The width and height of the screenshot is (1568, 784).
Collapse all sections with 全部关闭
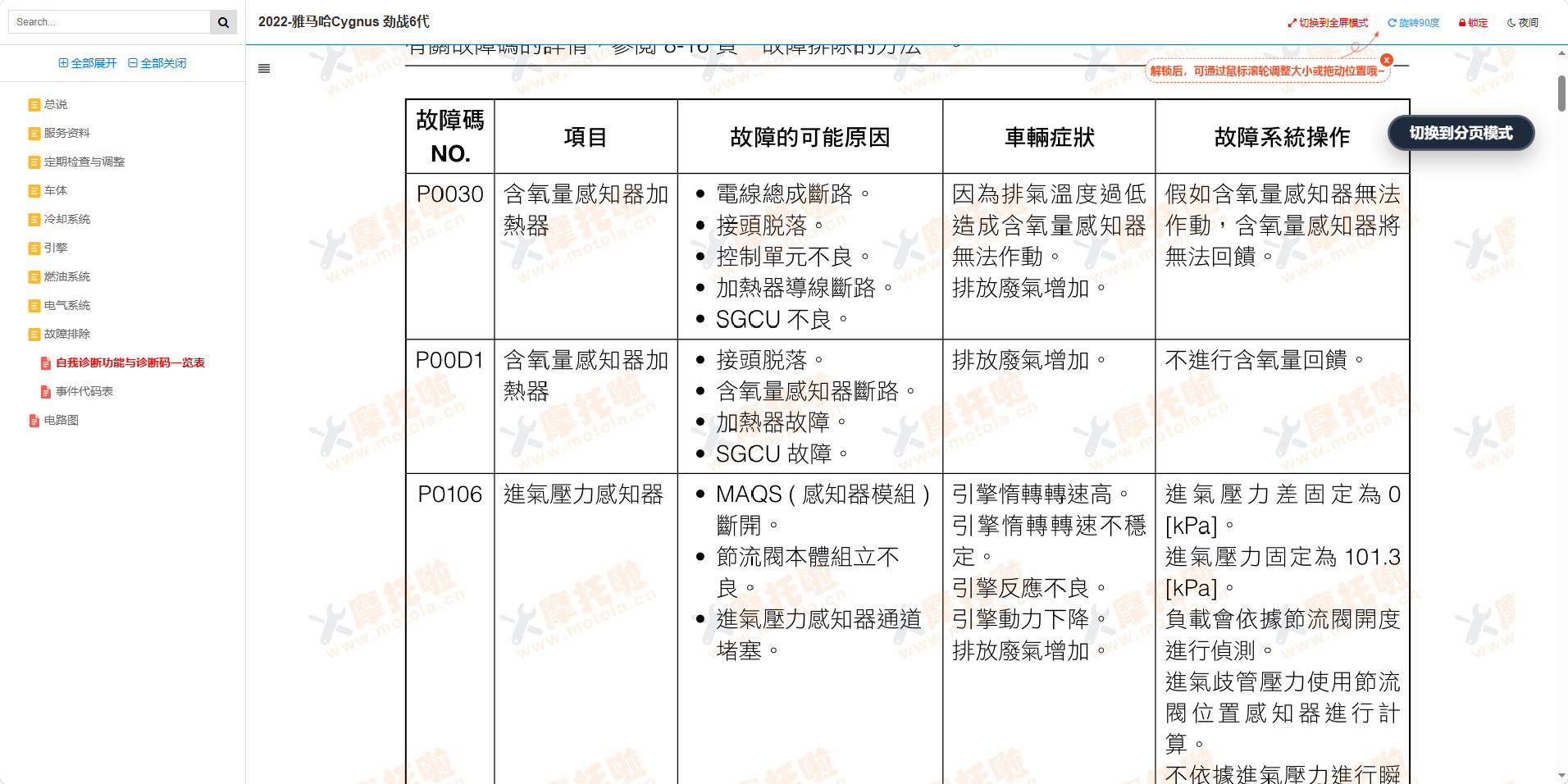pos(157,63)
